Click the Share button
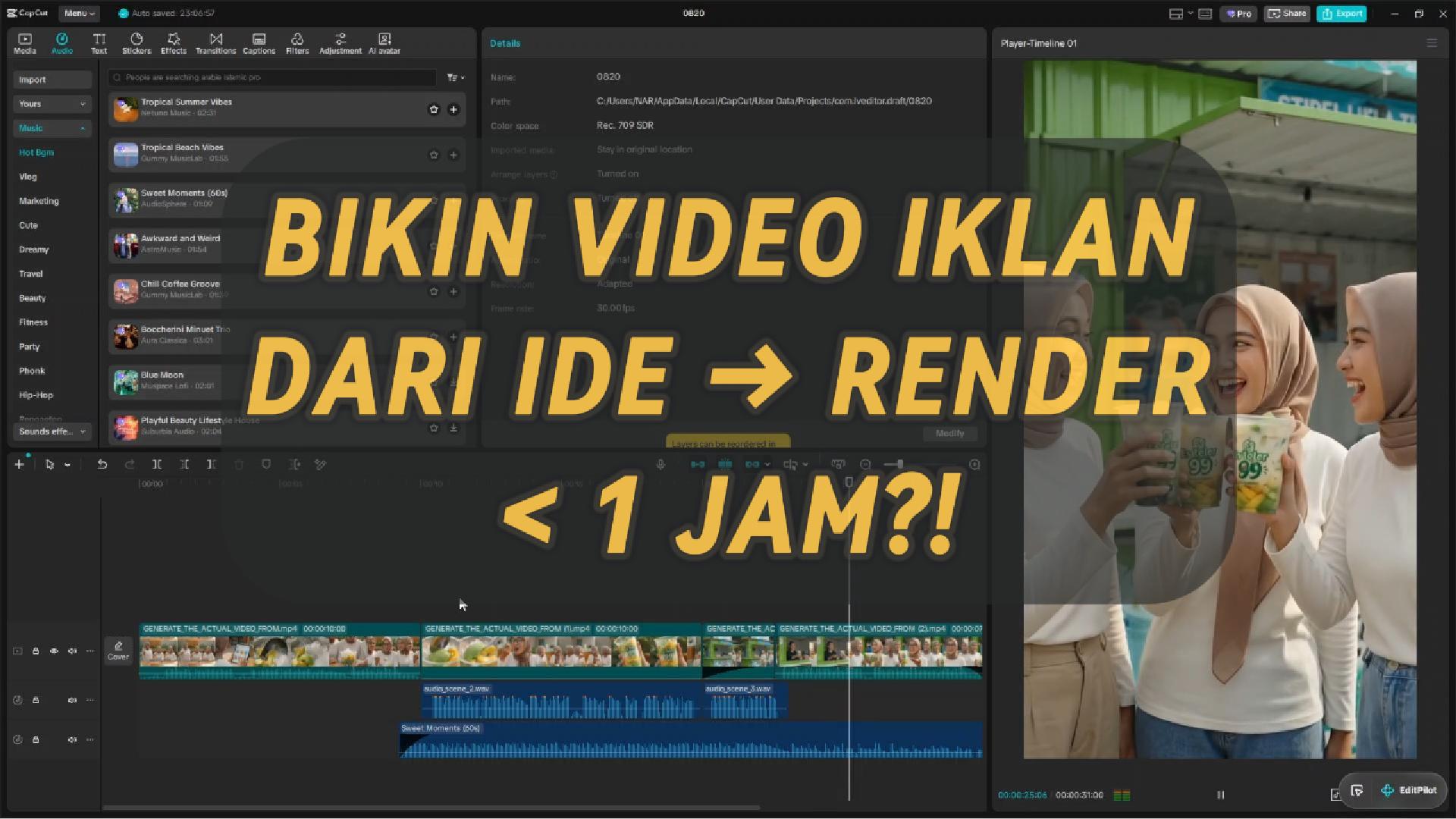The image size is (1456, 819). tap(1288, 14)
